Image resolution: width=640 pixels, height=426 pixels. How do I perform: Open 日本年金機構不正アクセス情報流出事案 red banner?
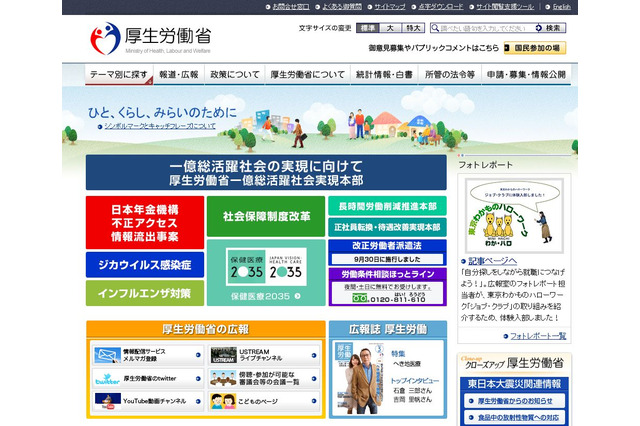[x=145, y=222]
